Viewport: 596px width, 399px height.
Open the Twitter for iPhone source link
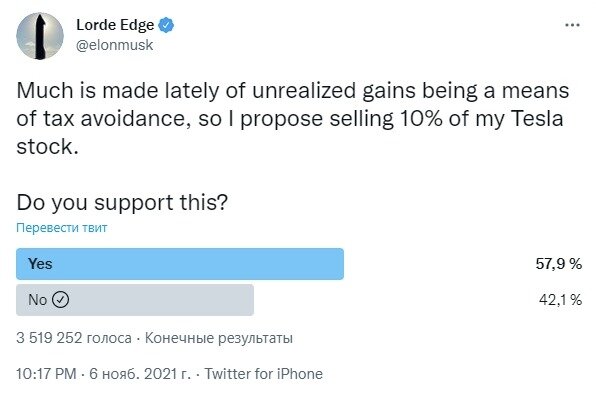[264, 374]
